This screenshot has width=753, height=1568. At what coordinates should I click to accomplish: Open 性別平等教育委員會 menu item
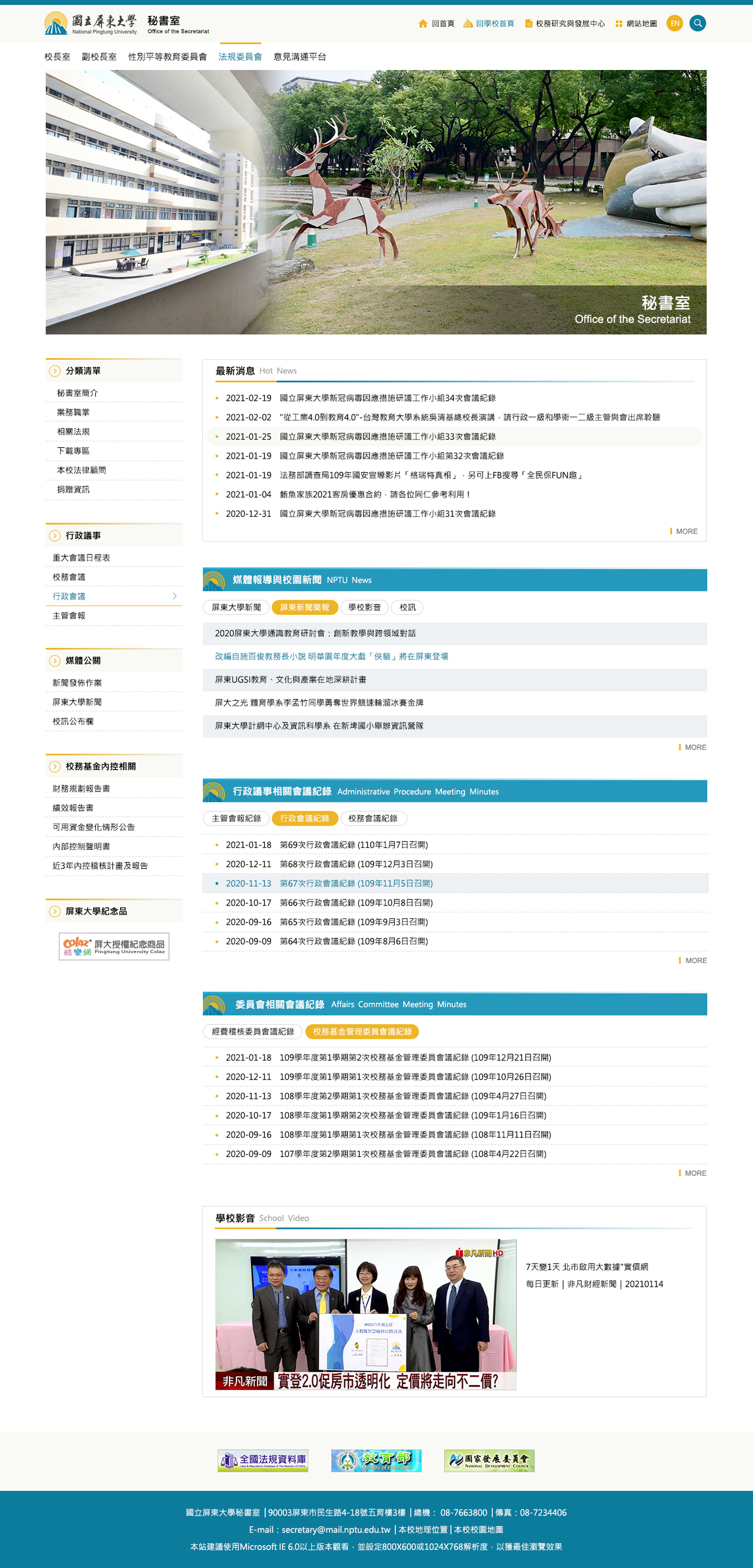(x=168, y=56)
